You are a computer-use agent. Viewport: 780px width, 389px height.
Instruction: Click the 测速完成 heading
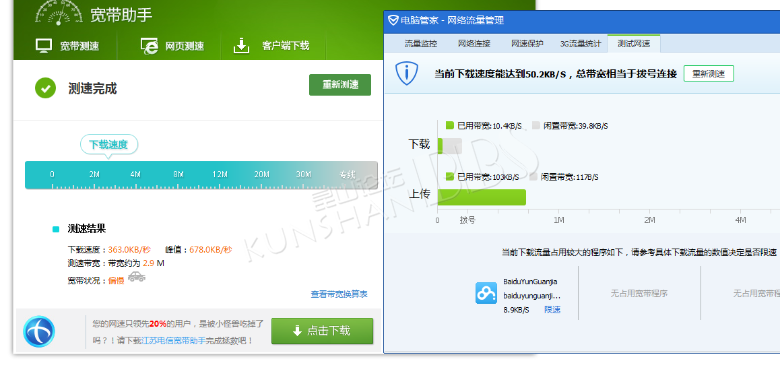(93, 89)
